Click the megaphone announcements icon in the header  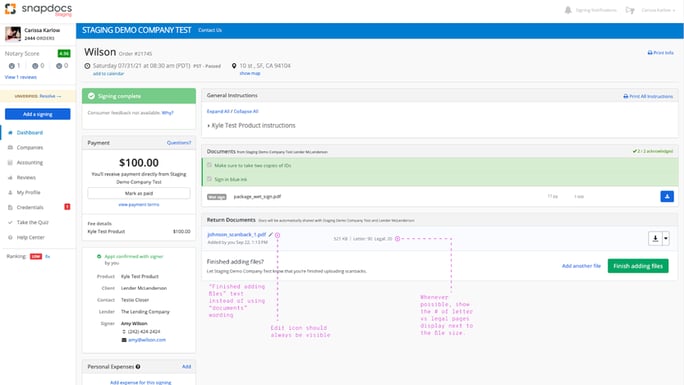[x=629, y=10]
